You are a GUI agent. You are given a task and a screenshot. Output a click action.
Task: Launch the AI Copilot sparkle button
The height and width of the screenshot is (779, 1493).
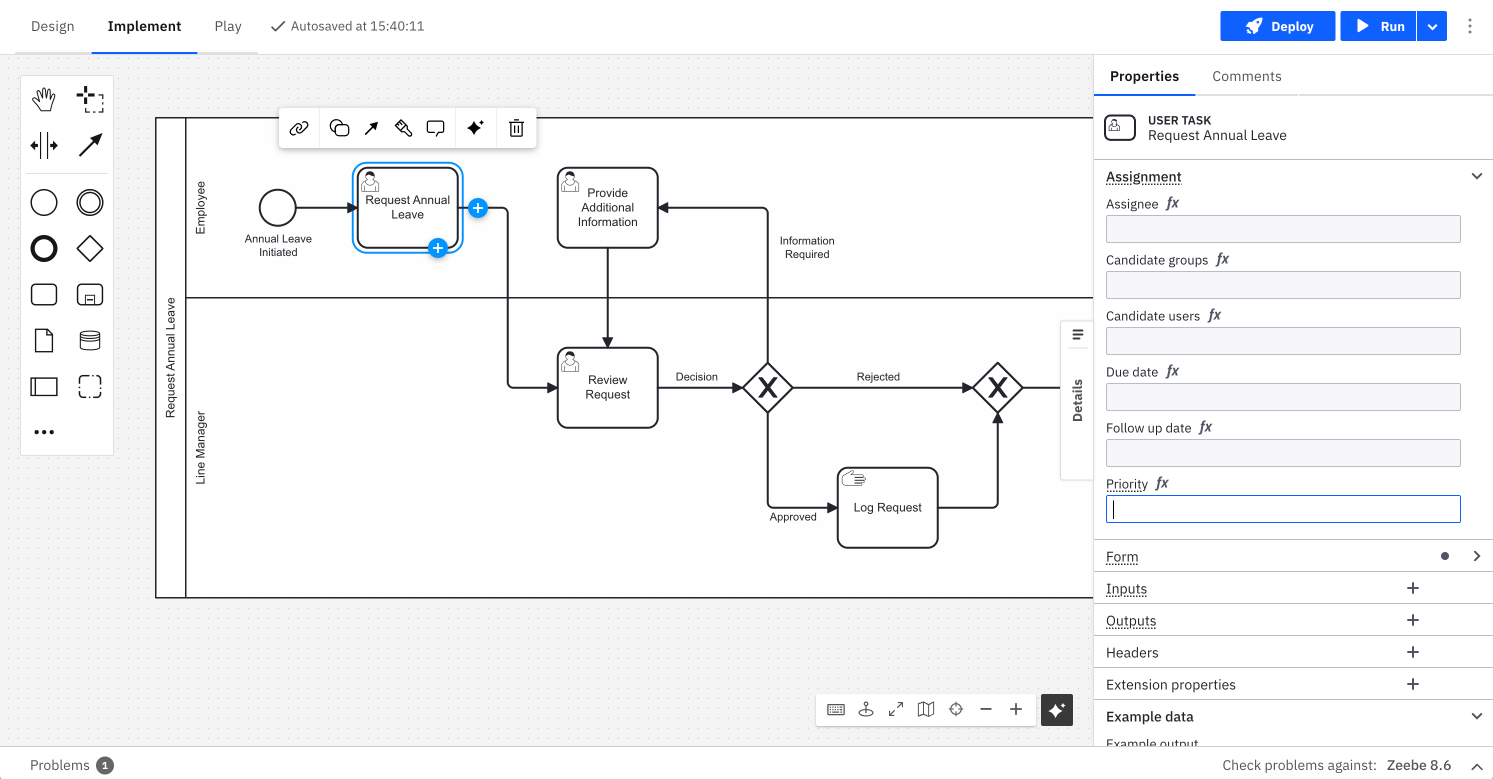1056,709
